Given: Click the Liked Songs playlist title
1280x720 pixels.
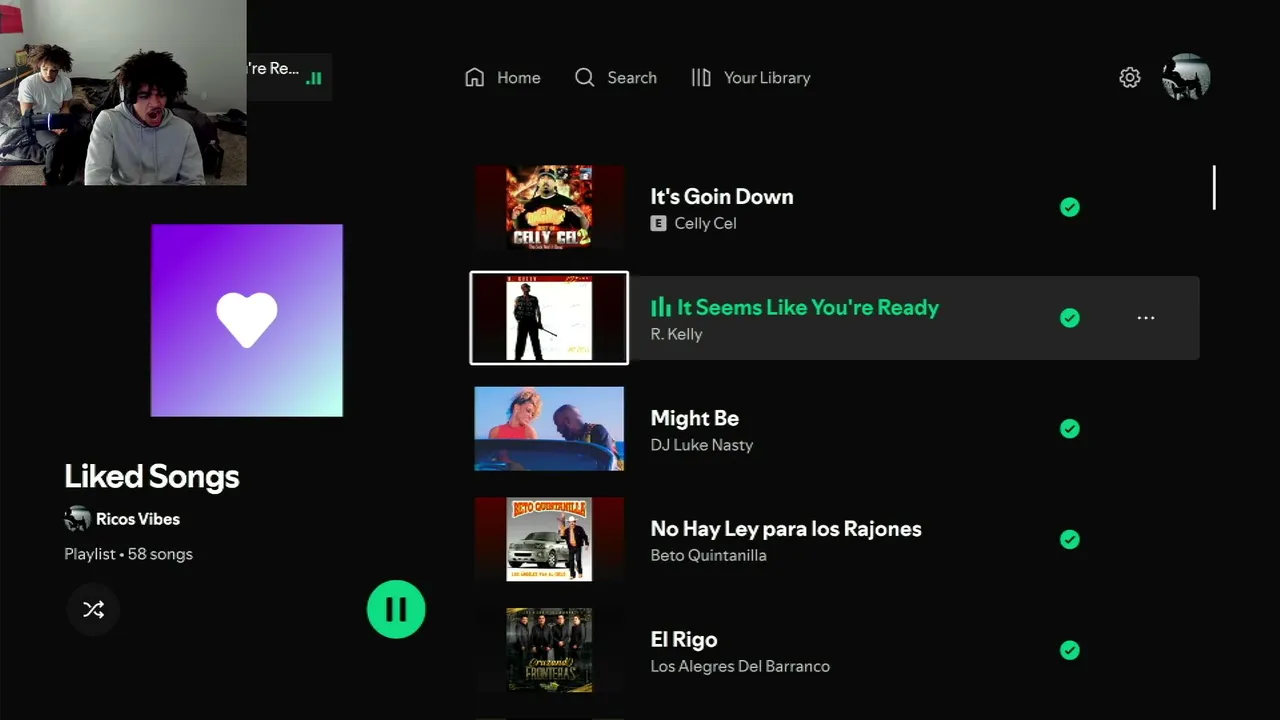Looking at the screenshot, I should coord(152,476).
